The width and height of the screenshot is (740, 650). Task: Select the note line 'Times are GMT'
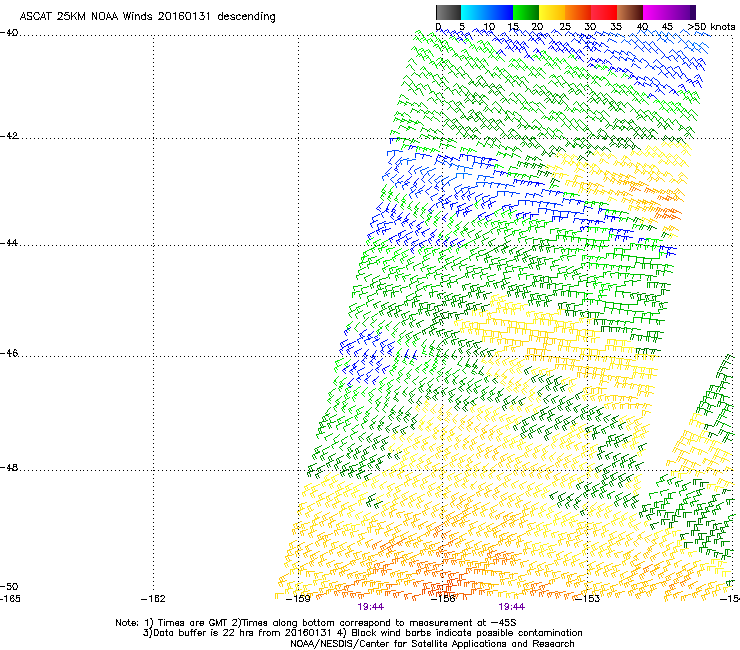(x=193, y=623)
